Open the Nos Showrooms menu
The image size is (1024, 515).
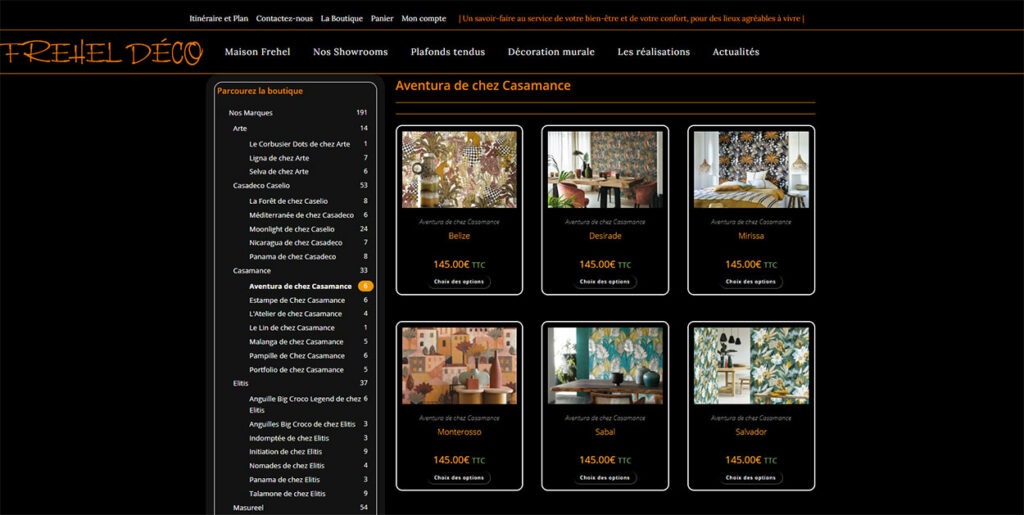tap(350, 52)
